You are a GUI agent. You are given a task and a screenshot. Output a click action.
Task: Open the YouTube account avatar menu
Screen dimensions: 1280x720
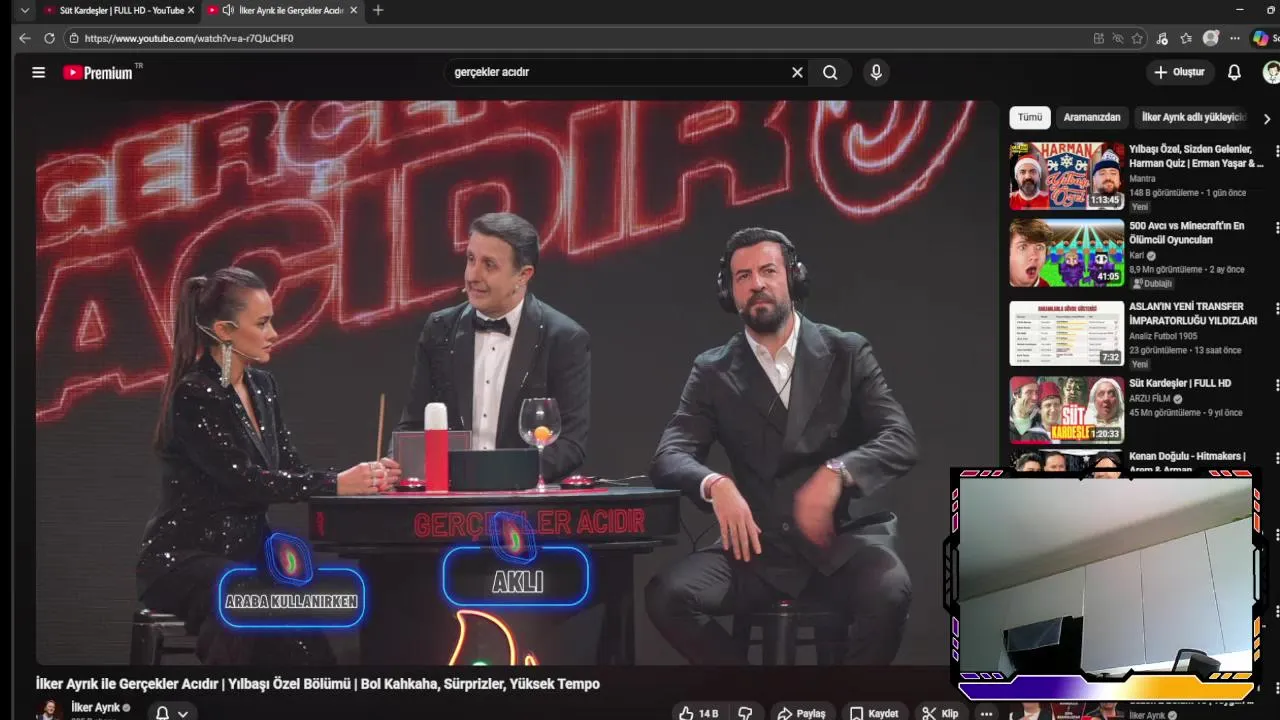(1271, 72)
